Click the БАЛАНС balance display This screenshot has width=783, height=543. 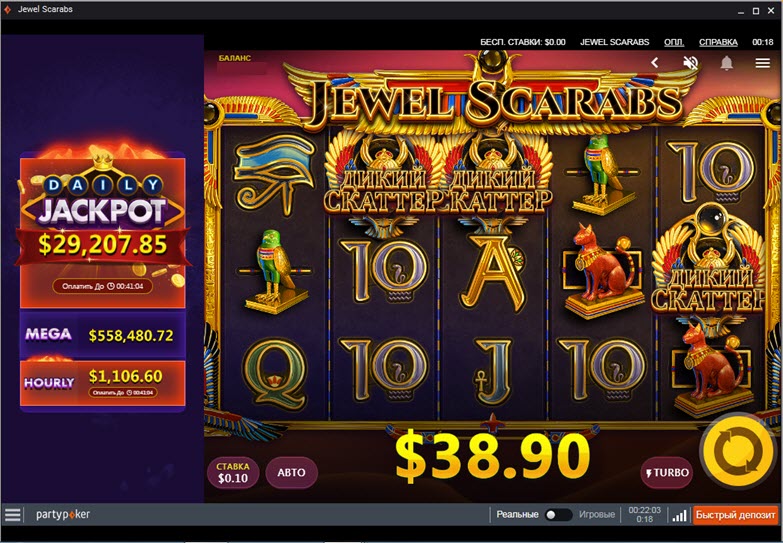(x=241, y=65)
